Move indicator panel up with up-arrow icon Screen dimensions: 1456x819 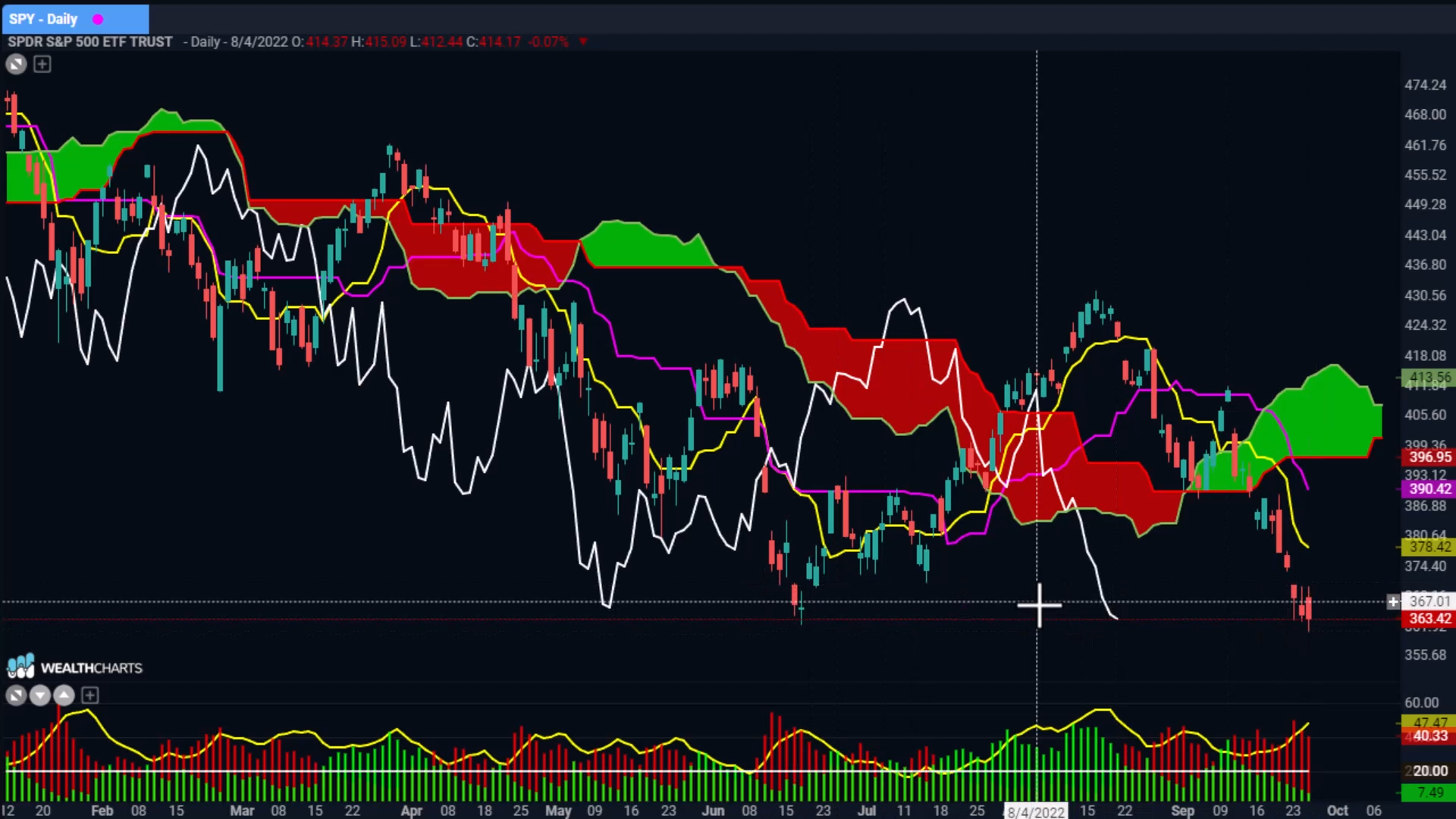pos(64,695)
